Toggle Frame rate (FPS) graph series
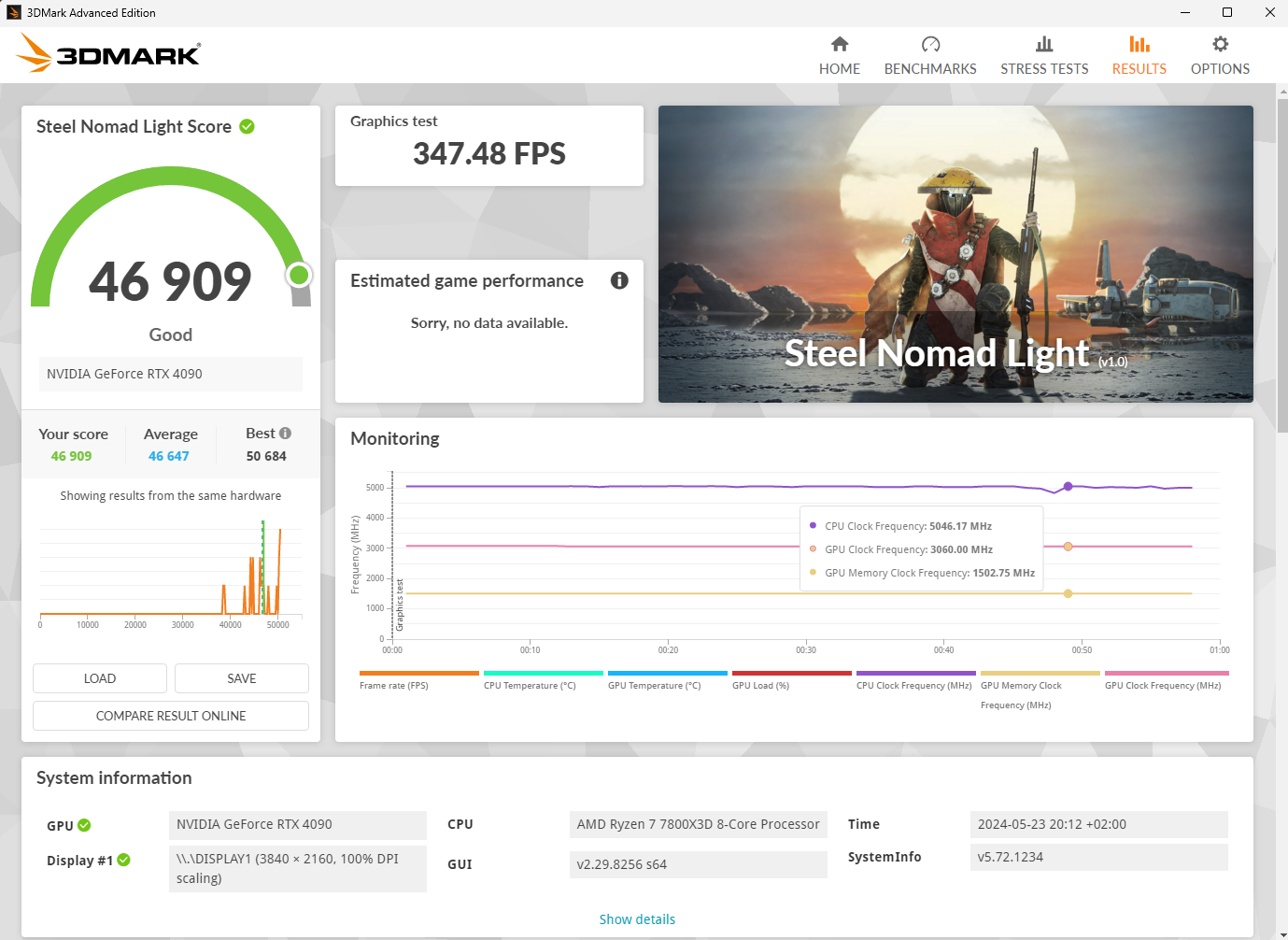Image resolution: width=1288 pixels, height=940 pixels. pyautogui.click(x=418, y=680)
